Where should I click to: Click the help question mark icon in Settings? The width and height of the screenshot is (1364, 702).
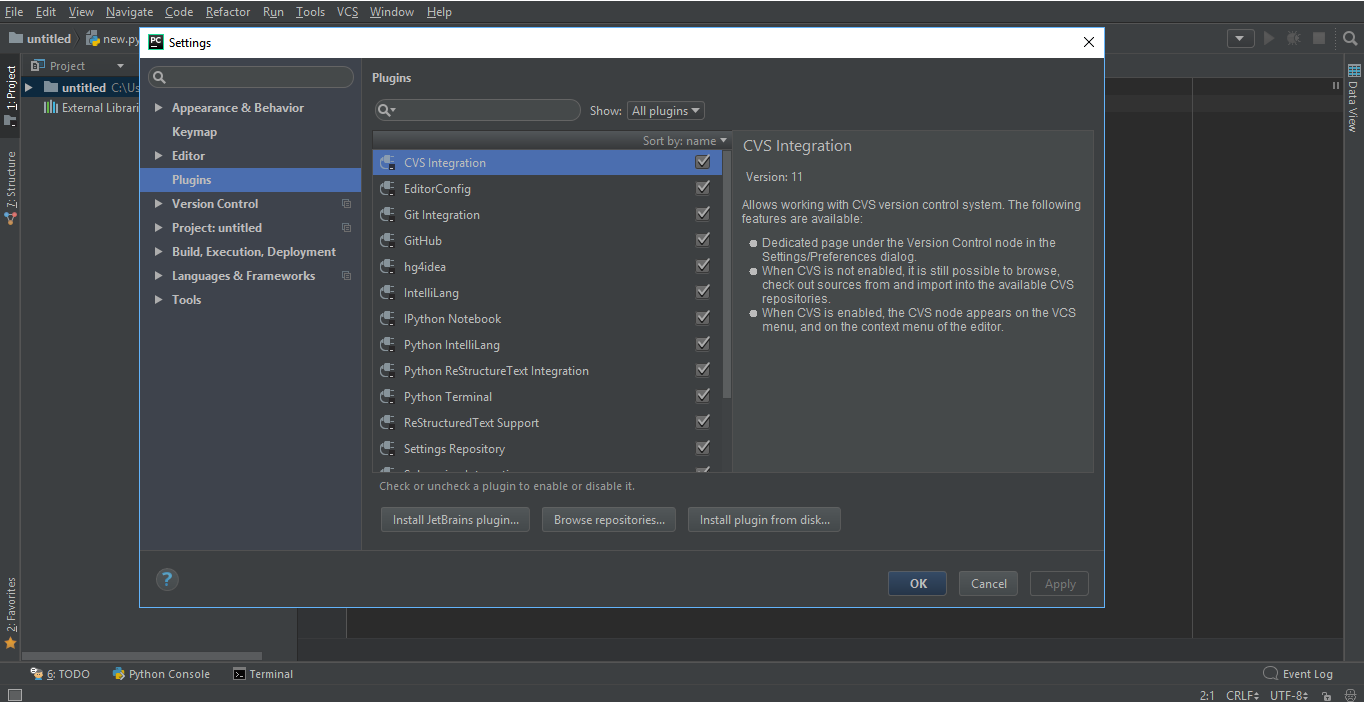point(166,579)
